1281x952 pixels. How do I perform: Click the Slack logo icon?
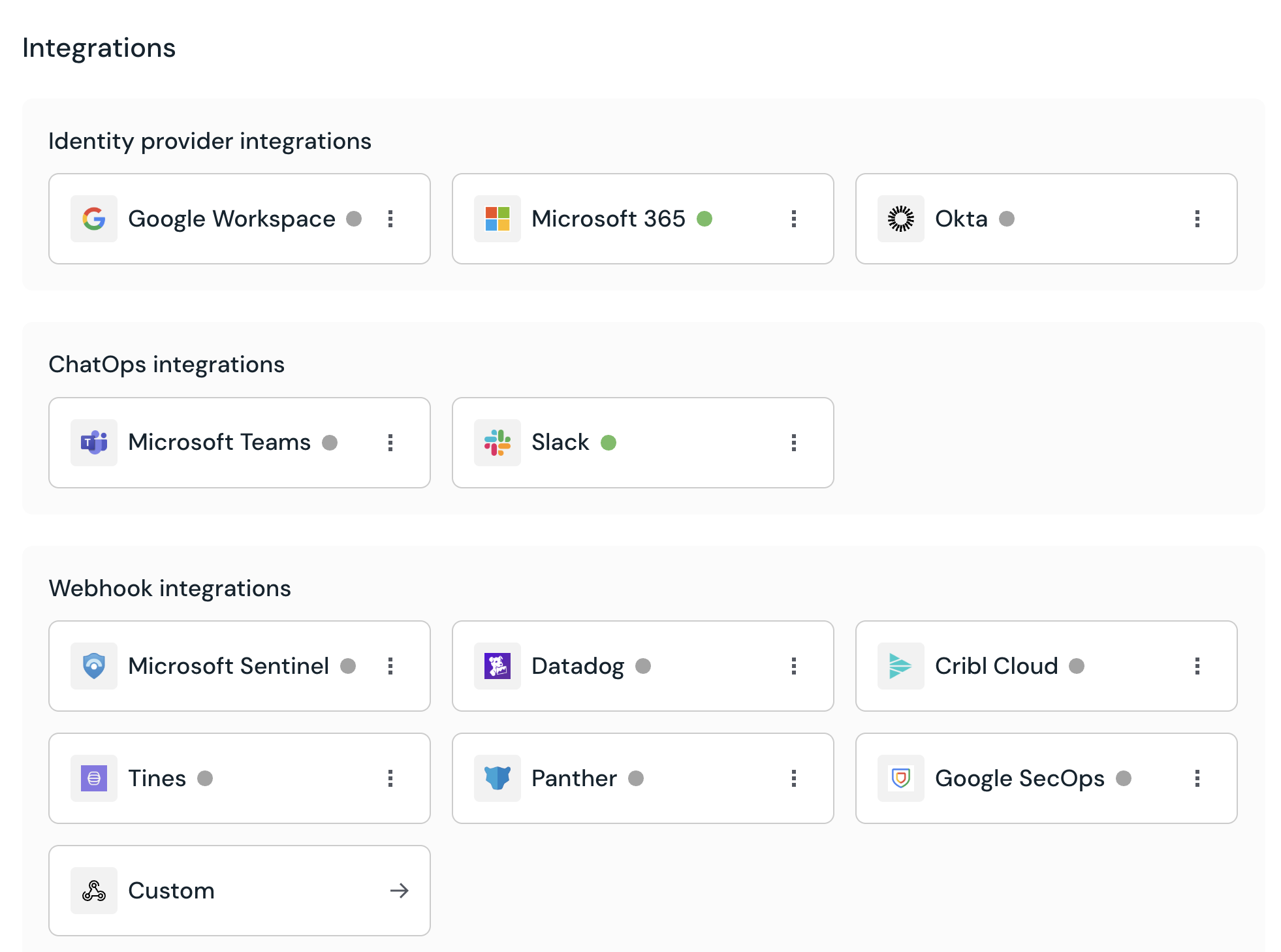coord(497,443)
